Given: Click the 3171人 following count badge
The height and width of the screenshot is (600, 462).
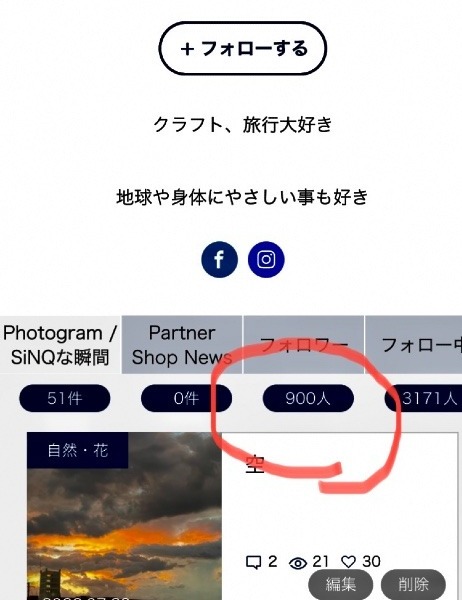Looking at the screenshot, I should point(423,398).
